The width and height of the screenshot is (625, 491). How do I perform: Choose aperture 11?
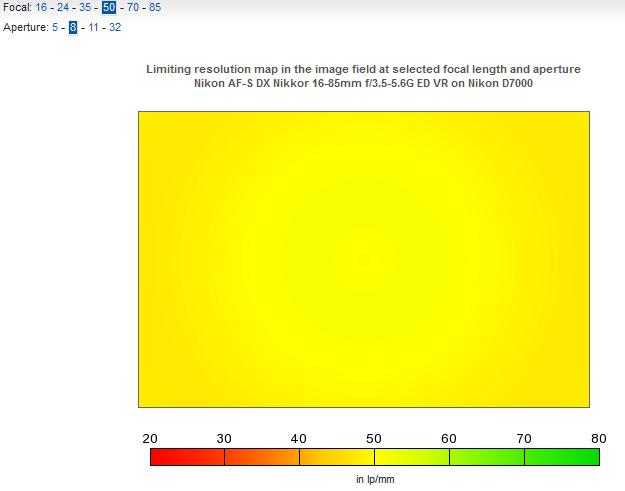pos(93,27)
